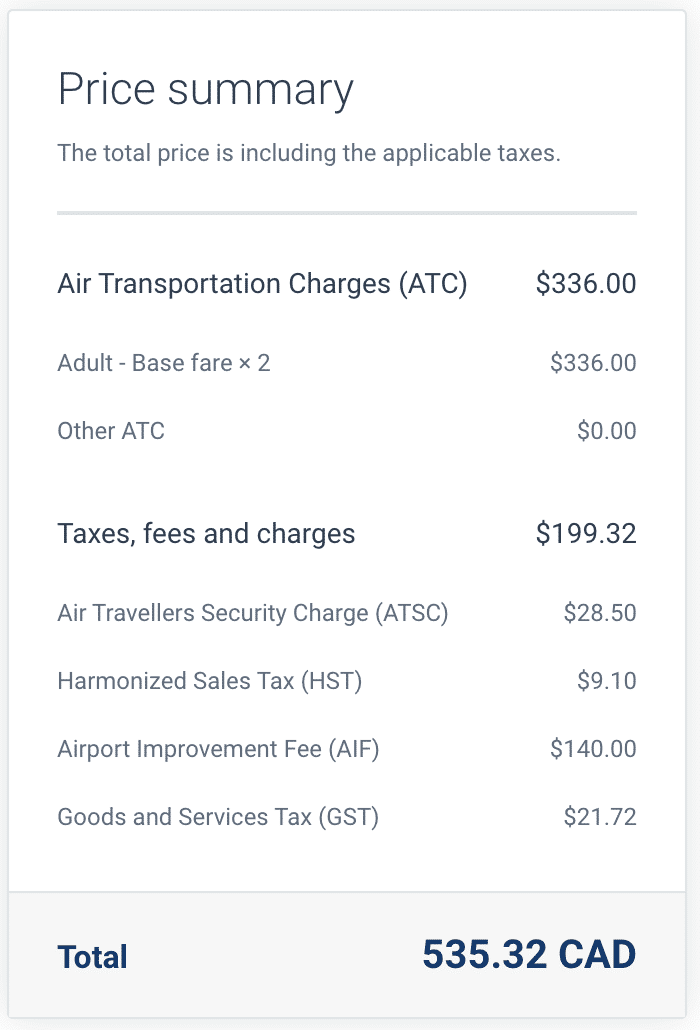Select the Other ATC label
The width and height of the screenshot is (700, 1030).
pos(111,431)
